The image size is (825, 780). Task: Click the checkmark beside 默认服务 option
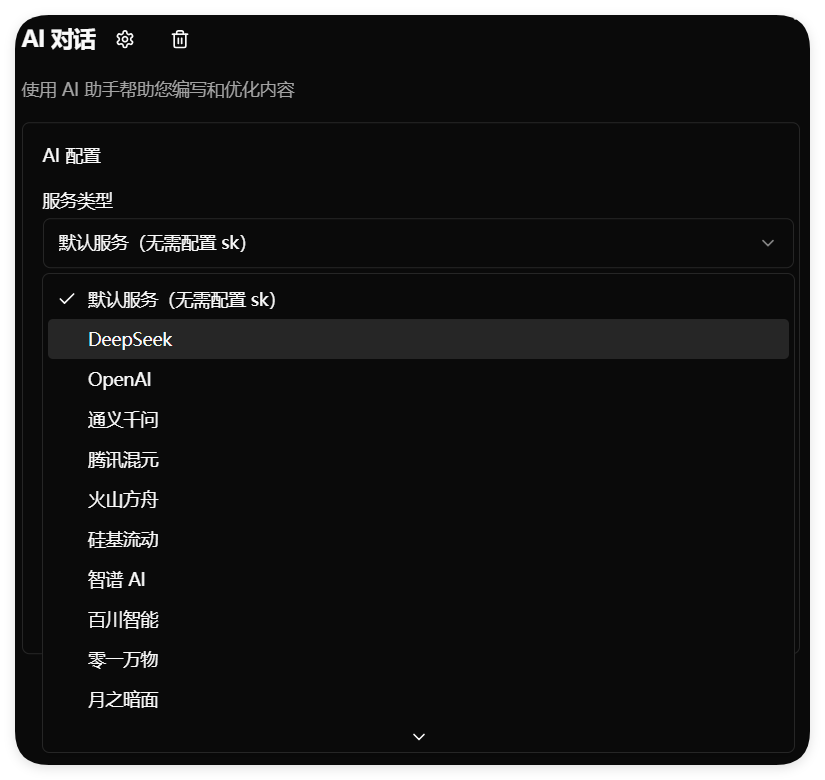[x=67, y=299]
